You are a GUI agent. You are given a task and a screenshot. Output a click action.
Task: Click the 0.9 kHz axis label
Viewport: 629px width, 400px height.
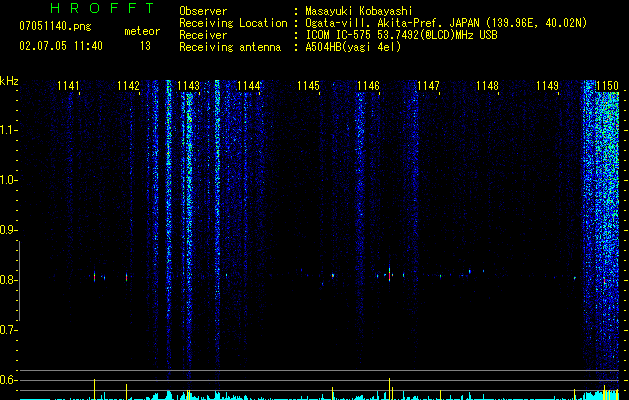[8, 230]
